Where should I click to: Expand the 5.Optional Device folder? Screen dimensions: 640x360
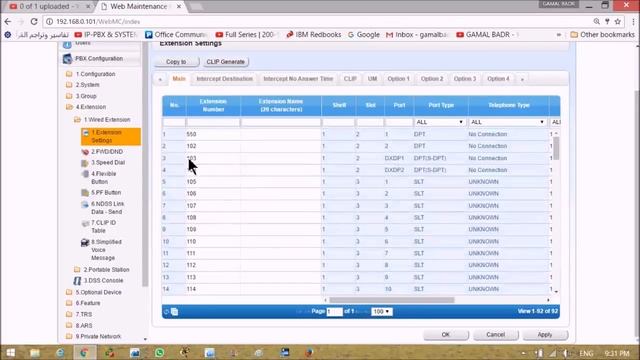[x=69, y=292]
